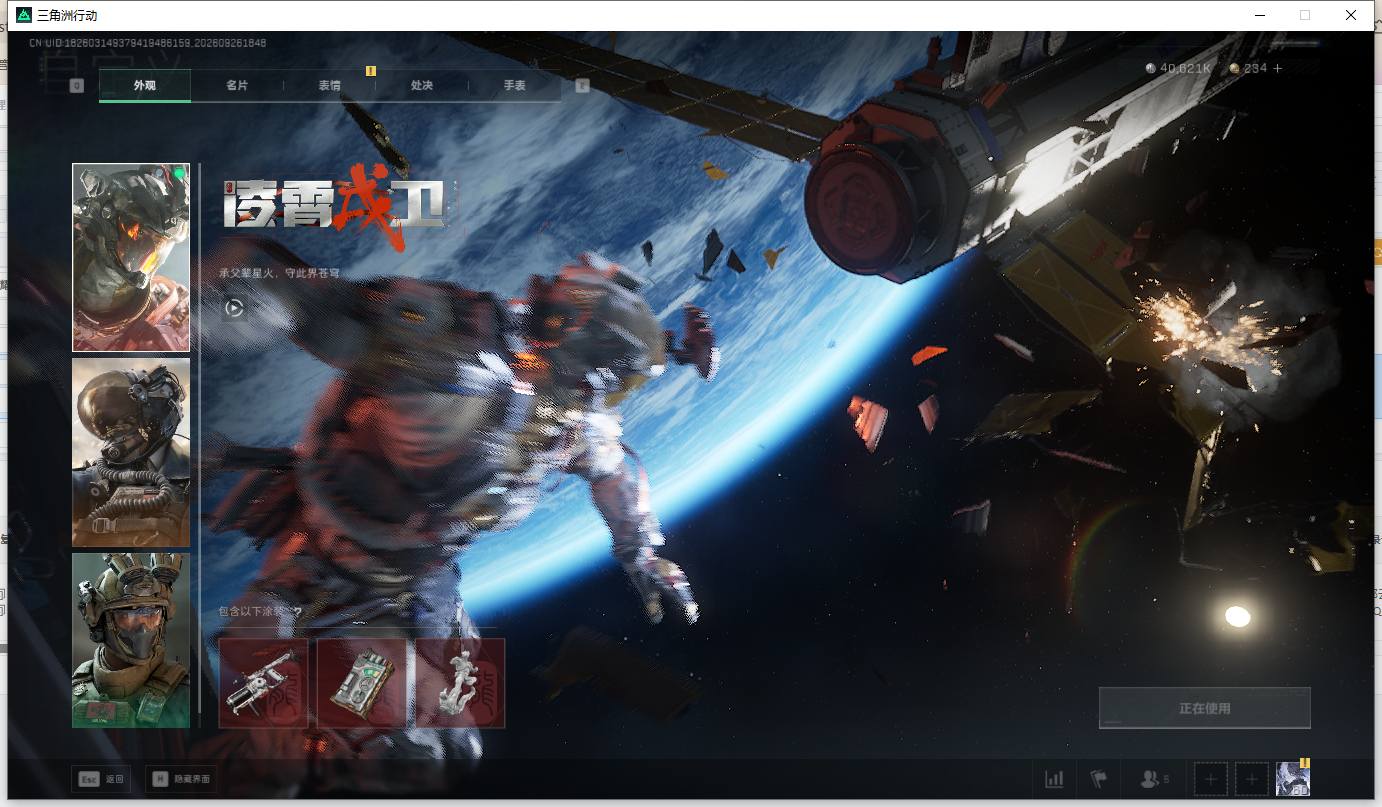Open the player avatar profile
1382x807 pixels.
1293,779
